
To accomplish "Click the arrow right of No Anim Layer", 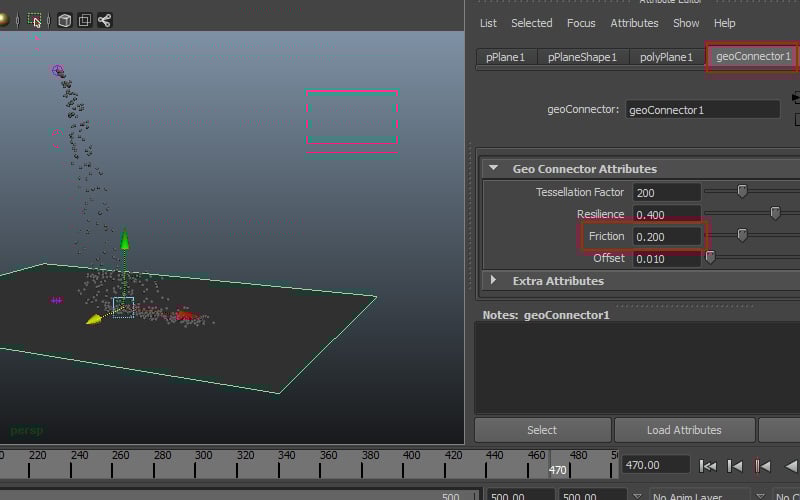I will [760, 495].
